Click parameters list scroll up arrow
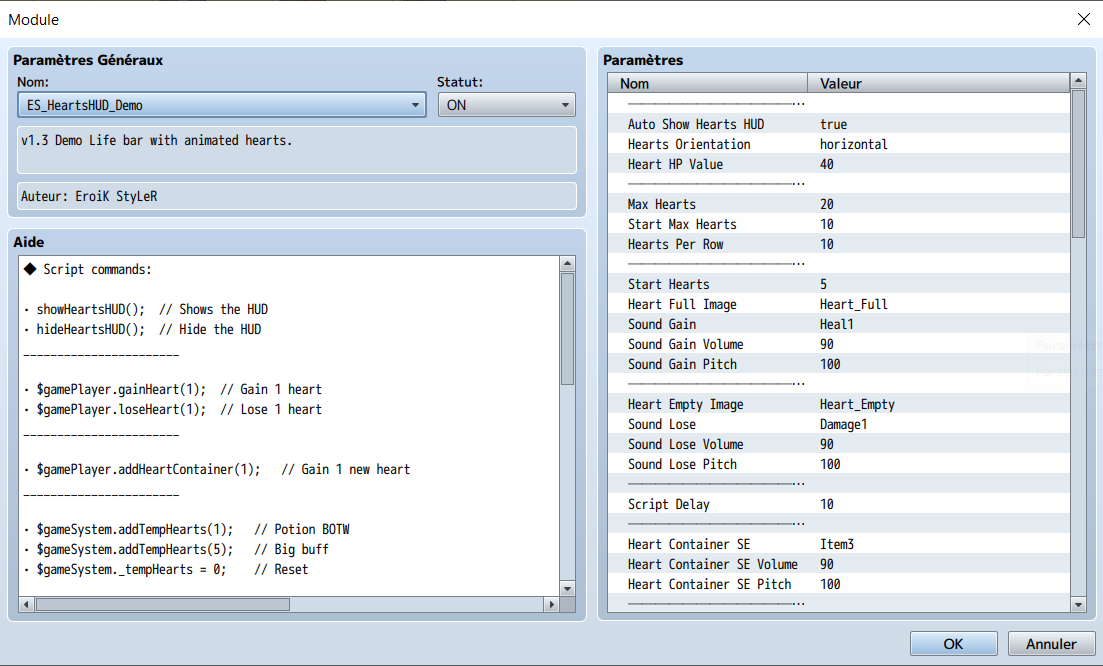Screen dimensions: 1103x666 (1078, 81)
